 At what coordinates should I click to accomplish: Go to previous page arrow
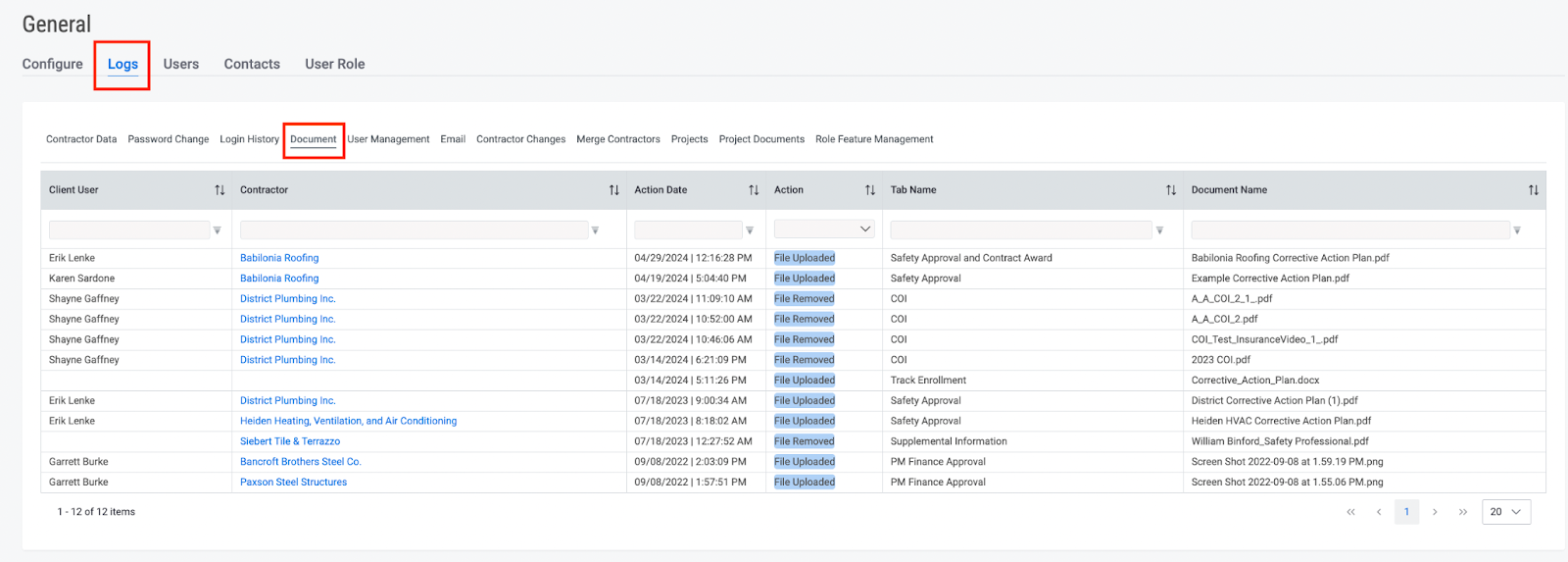pyautogui.click(x=1379, y=512)
